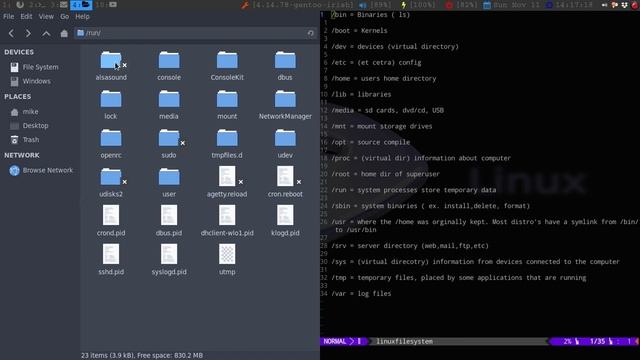640x360 pixels.
Task: Reload the folder using refresh icon
Action: (311, 33)
